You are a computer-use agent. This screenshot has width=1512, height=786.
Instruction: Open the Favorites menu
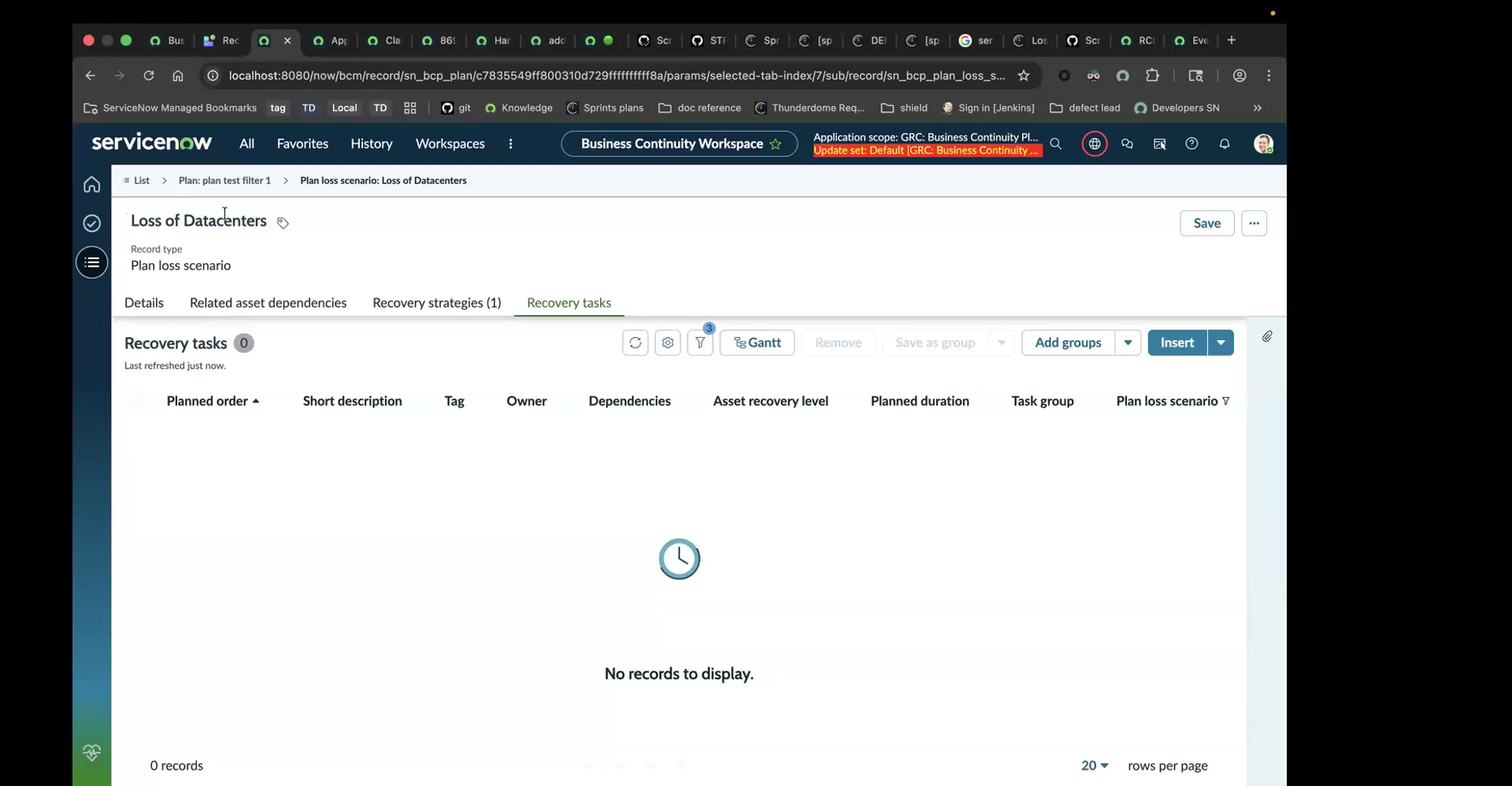click(x=302, y=144)
